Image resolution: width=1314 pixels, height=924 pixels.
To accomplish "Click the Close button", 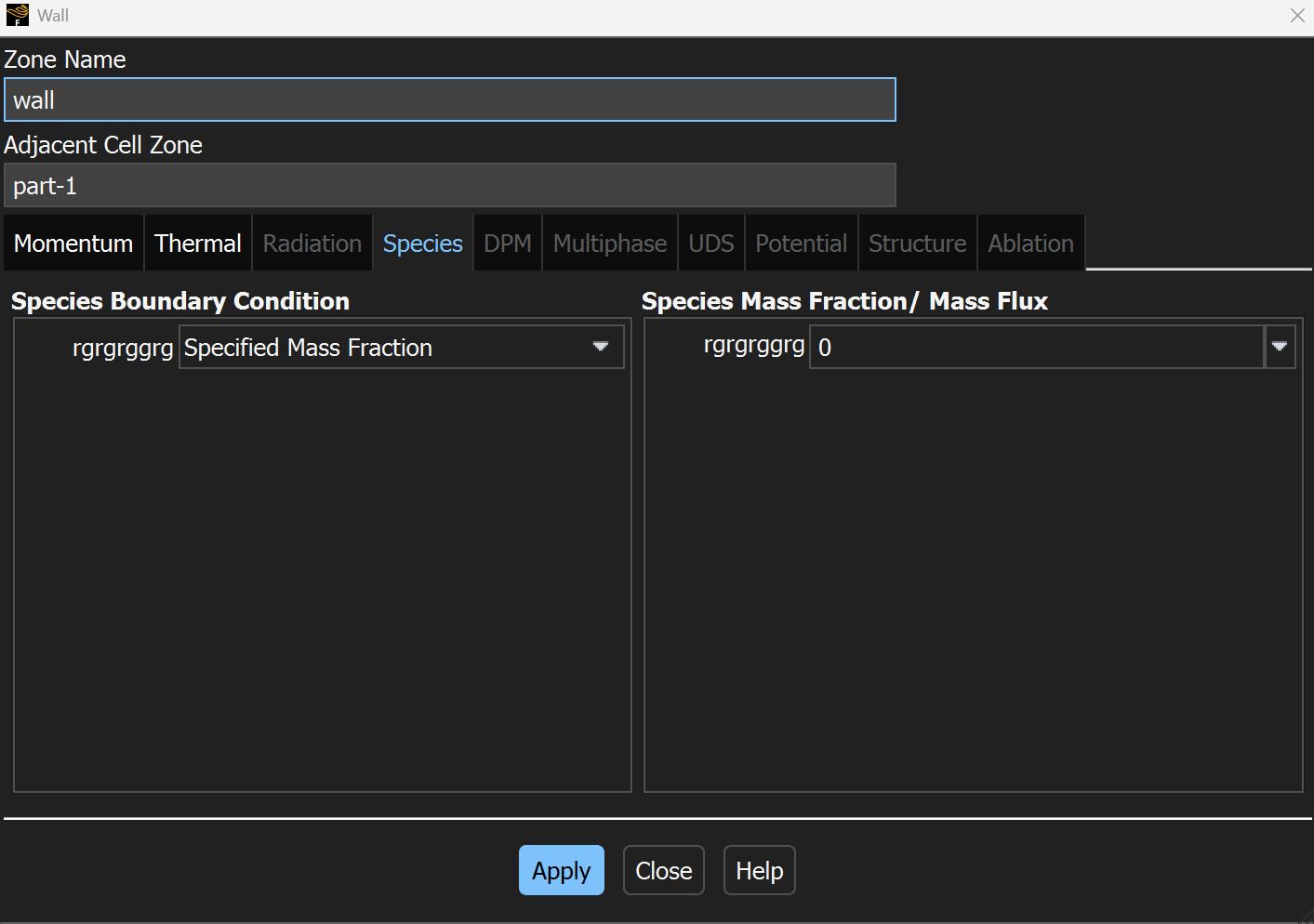I will coord(664,871).
